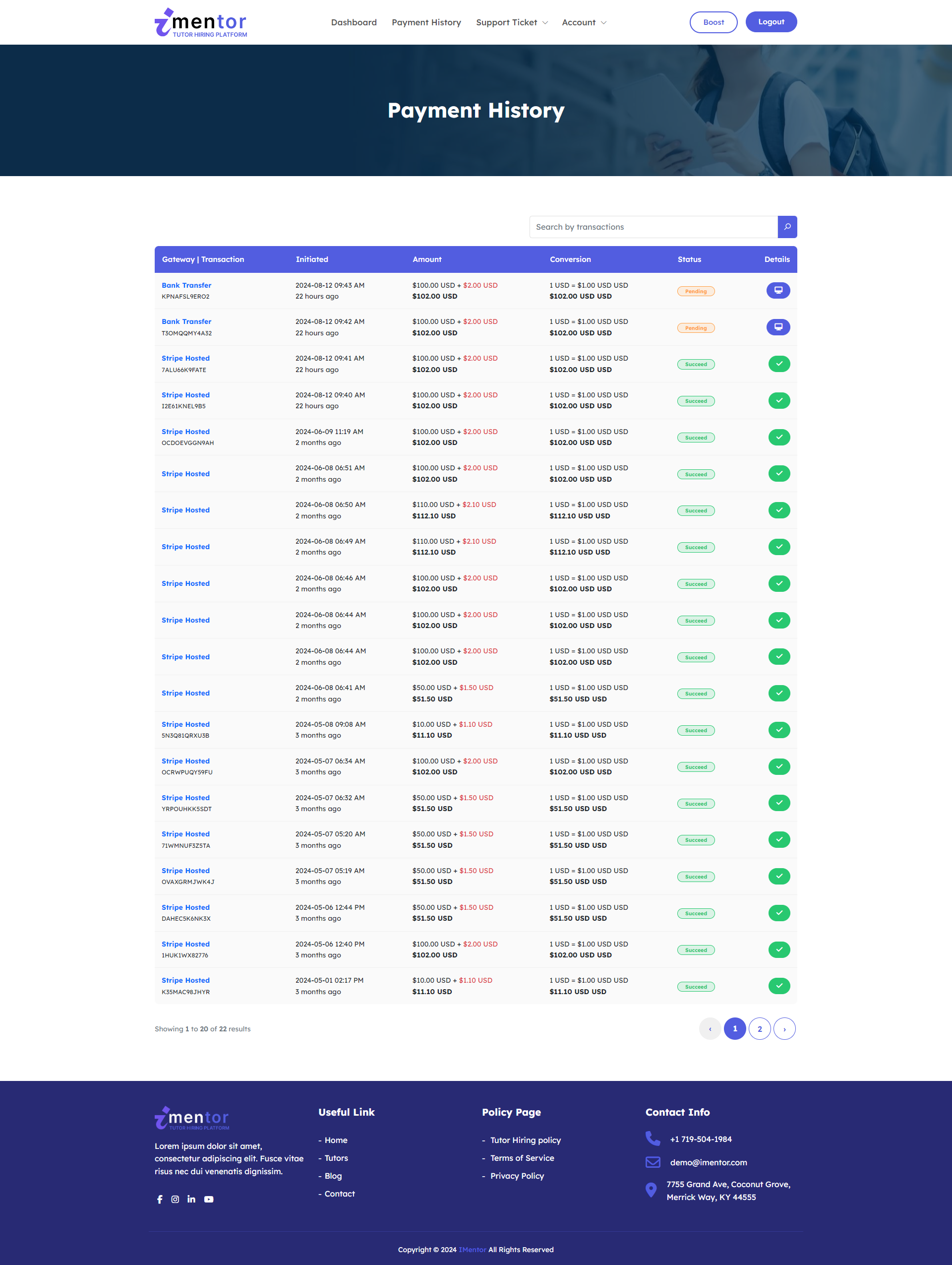Click green checkmark for transaction 7ALU66K9FATE
This screenshot has width=952, height=1265.
pyautogui.click(x=778, y=364)
